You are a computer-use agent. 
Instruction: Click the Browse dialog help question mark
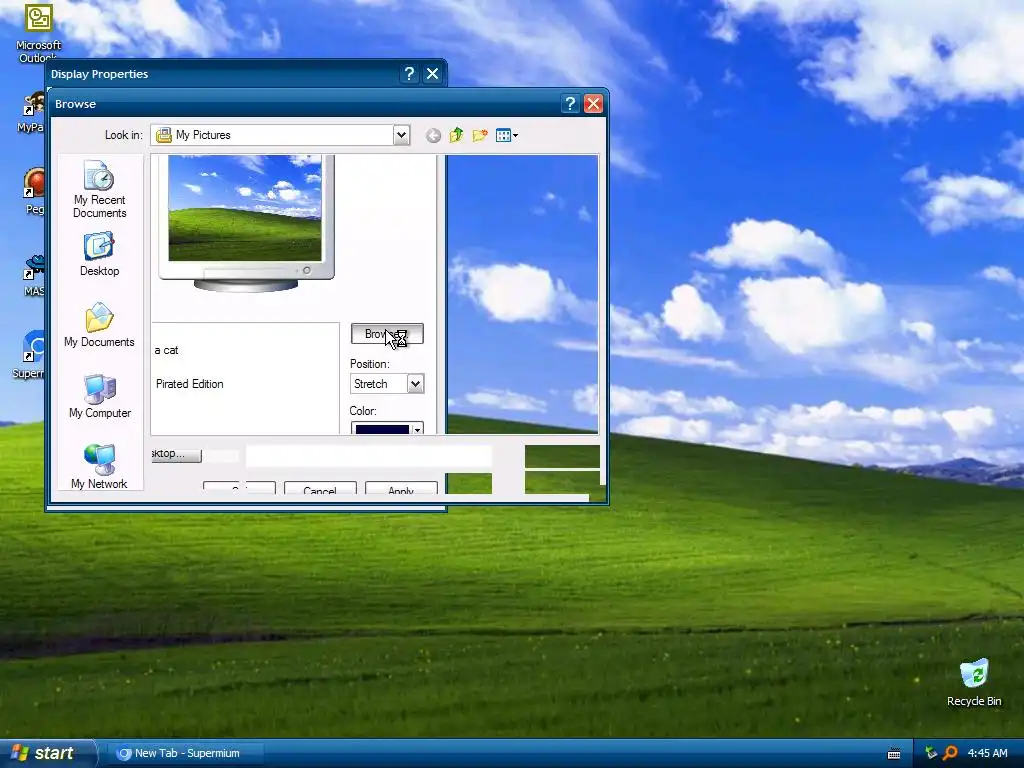tap(569, 104)
